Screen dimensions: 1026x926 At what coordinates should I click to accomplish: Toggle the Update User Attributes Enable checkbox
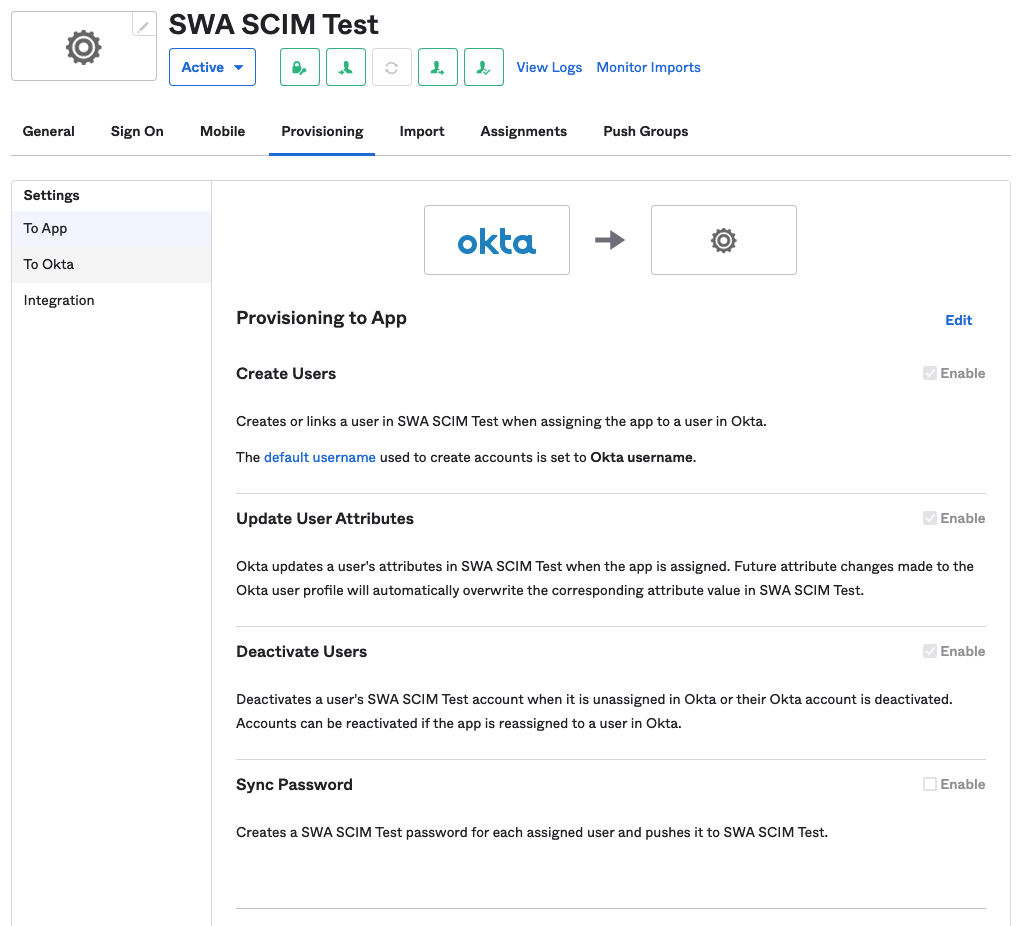click(930, 518)
